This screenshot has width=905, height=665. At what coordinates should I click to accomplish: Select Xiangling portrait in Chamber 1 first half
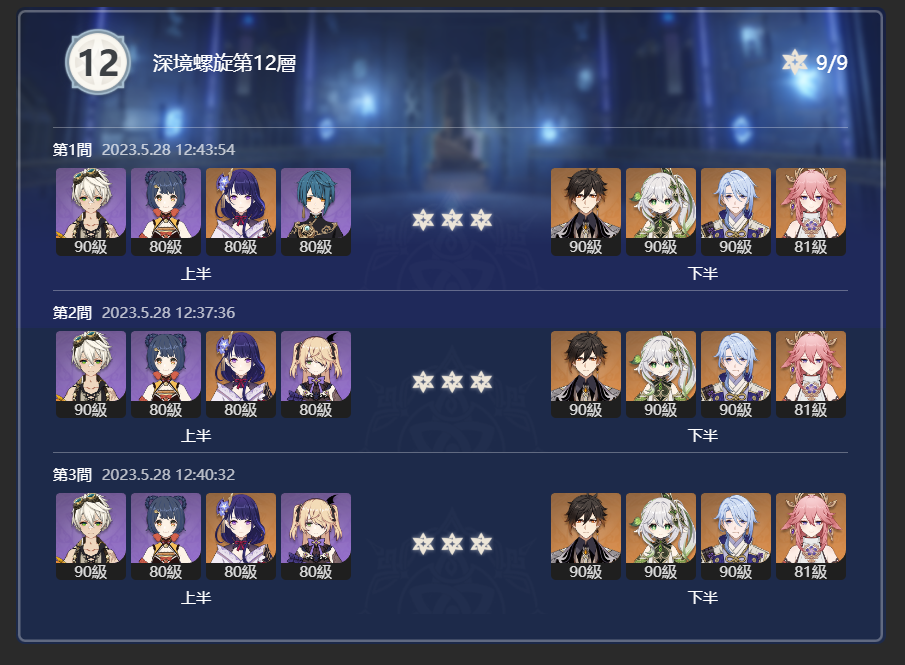pyautogui.click(x=166, y=211)
